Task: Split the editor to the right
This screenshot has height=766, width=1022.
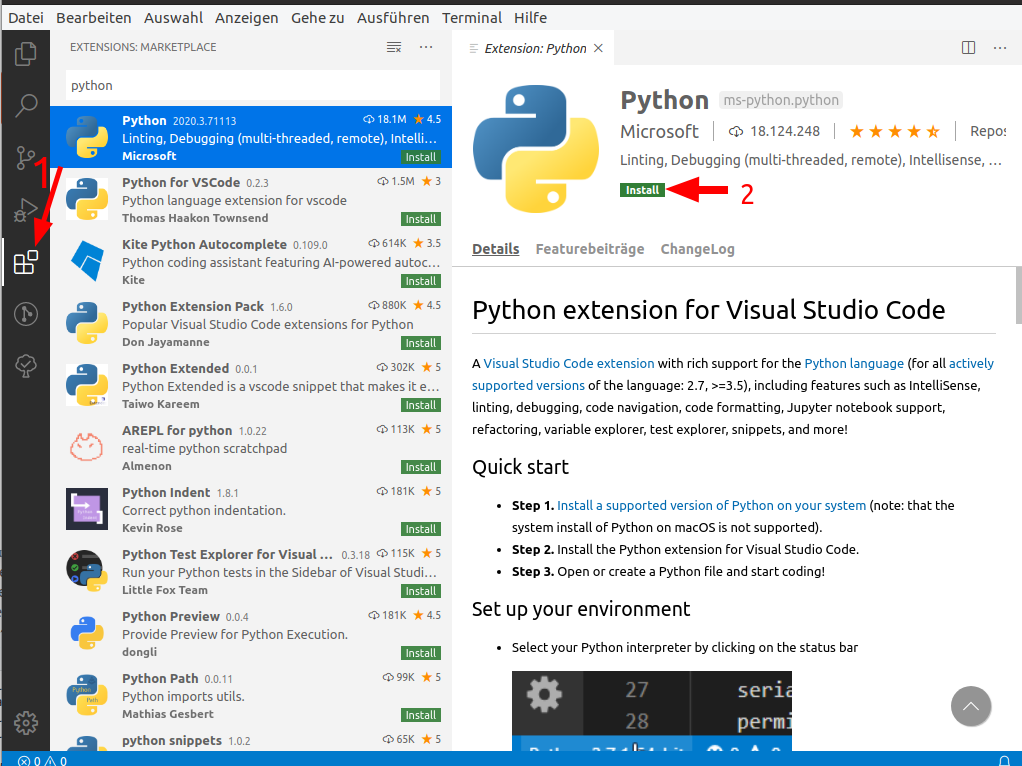Action: 969,48
